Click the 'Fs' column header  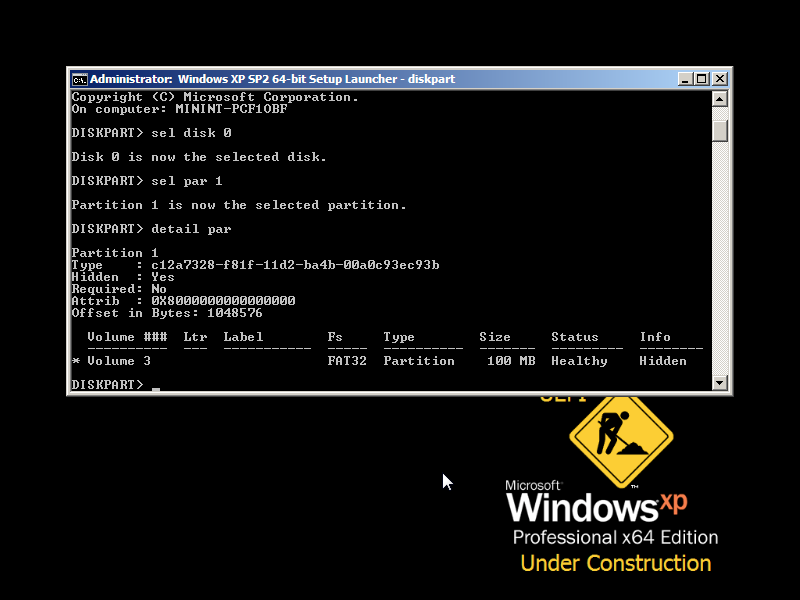click(335, 337)
